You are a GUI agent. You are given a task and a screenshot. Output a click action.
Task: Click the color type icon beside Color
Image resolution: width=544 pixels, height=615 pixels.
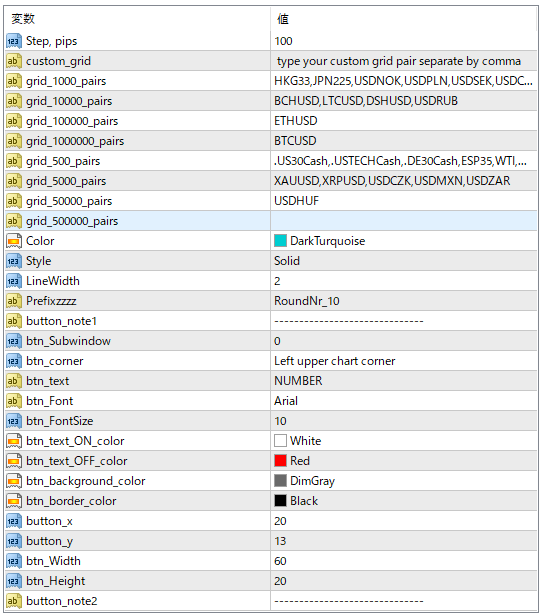coord(14,241)
